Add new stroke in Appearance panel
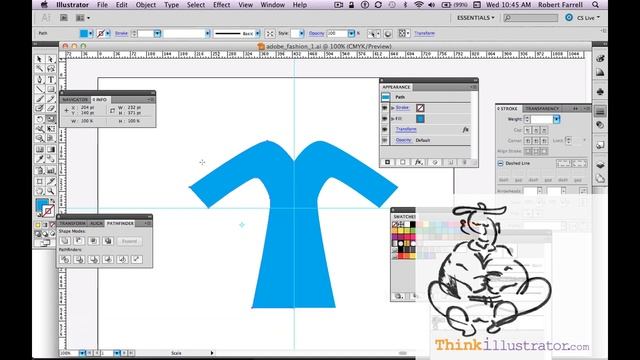640x360 pixels. (x=387, y=162)
